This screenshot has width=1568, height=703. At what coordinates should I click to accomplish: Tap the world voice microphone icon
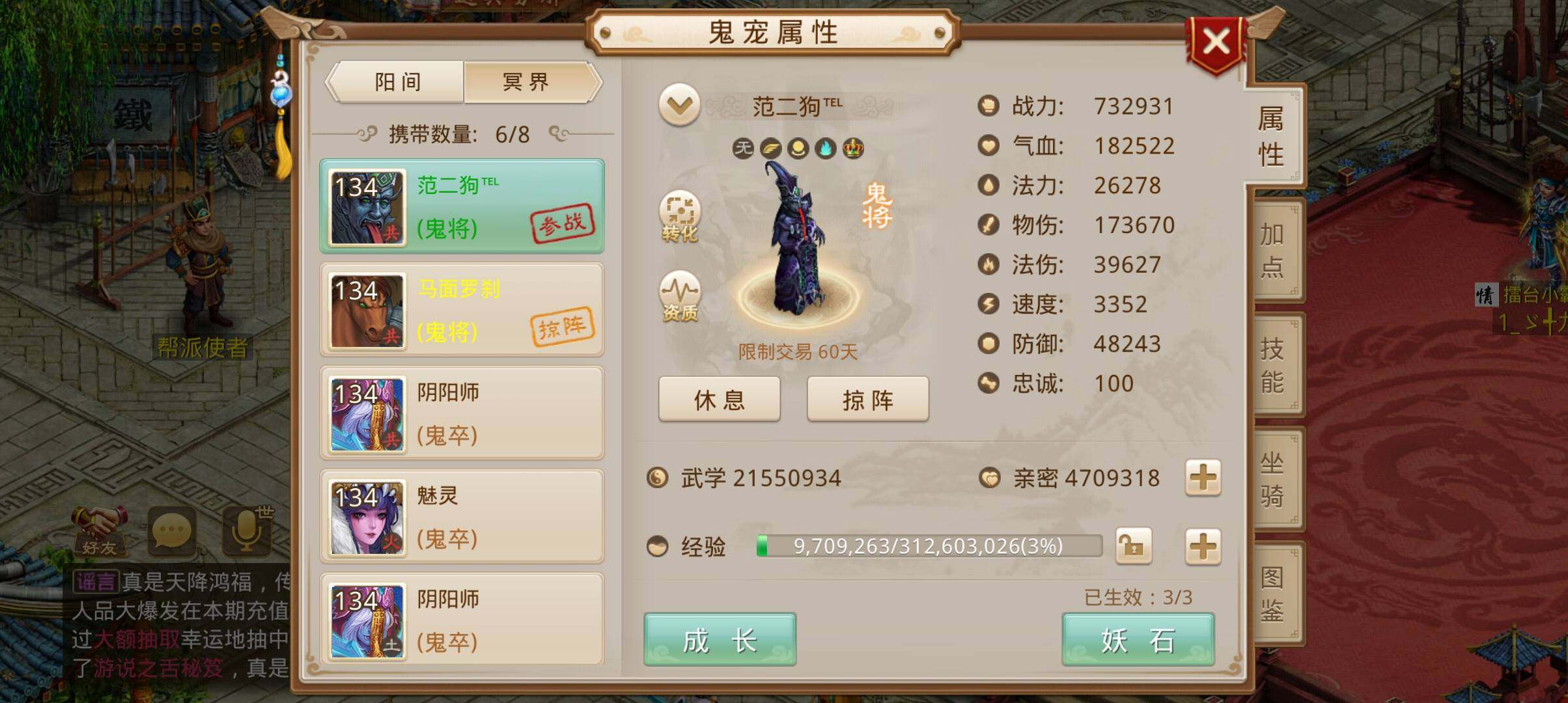[x=248, y=531]
